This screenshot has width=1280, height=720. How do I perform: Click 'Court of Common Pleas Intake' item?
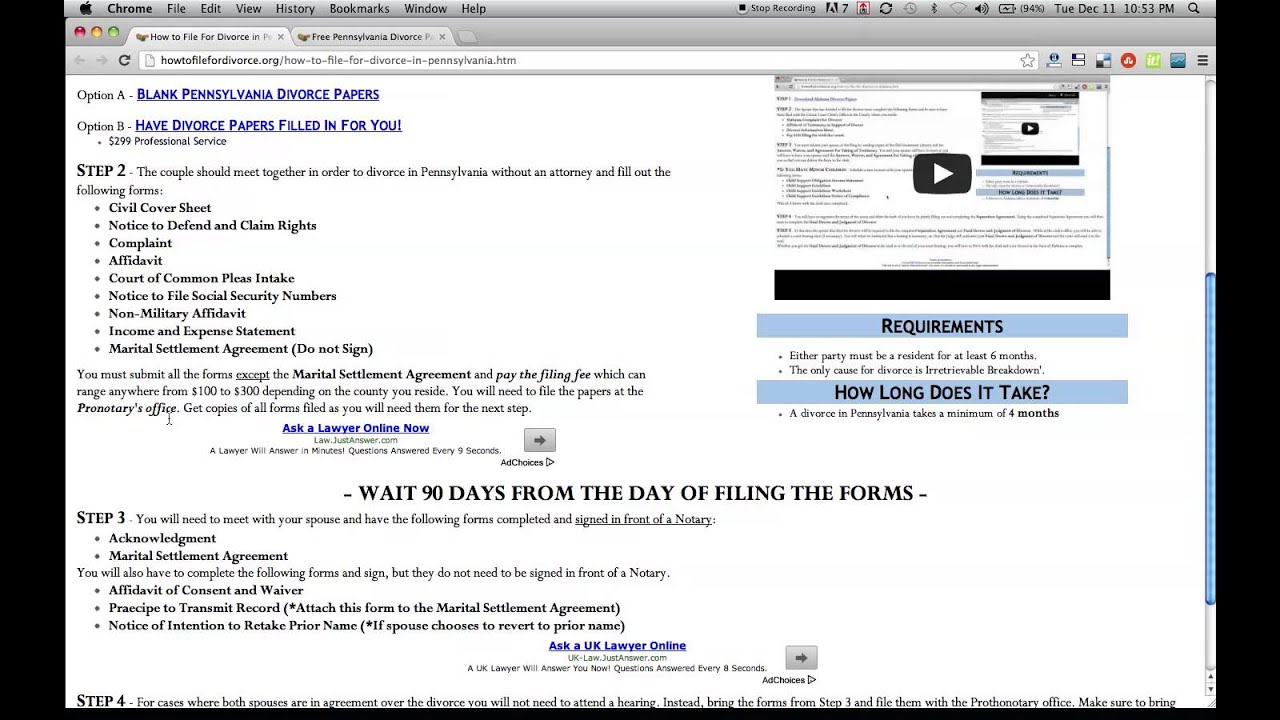201,278
